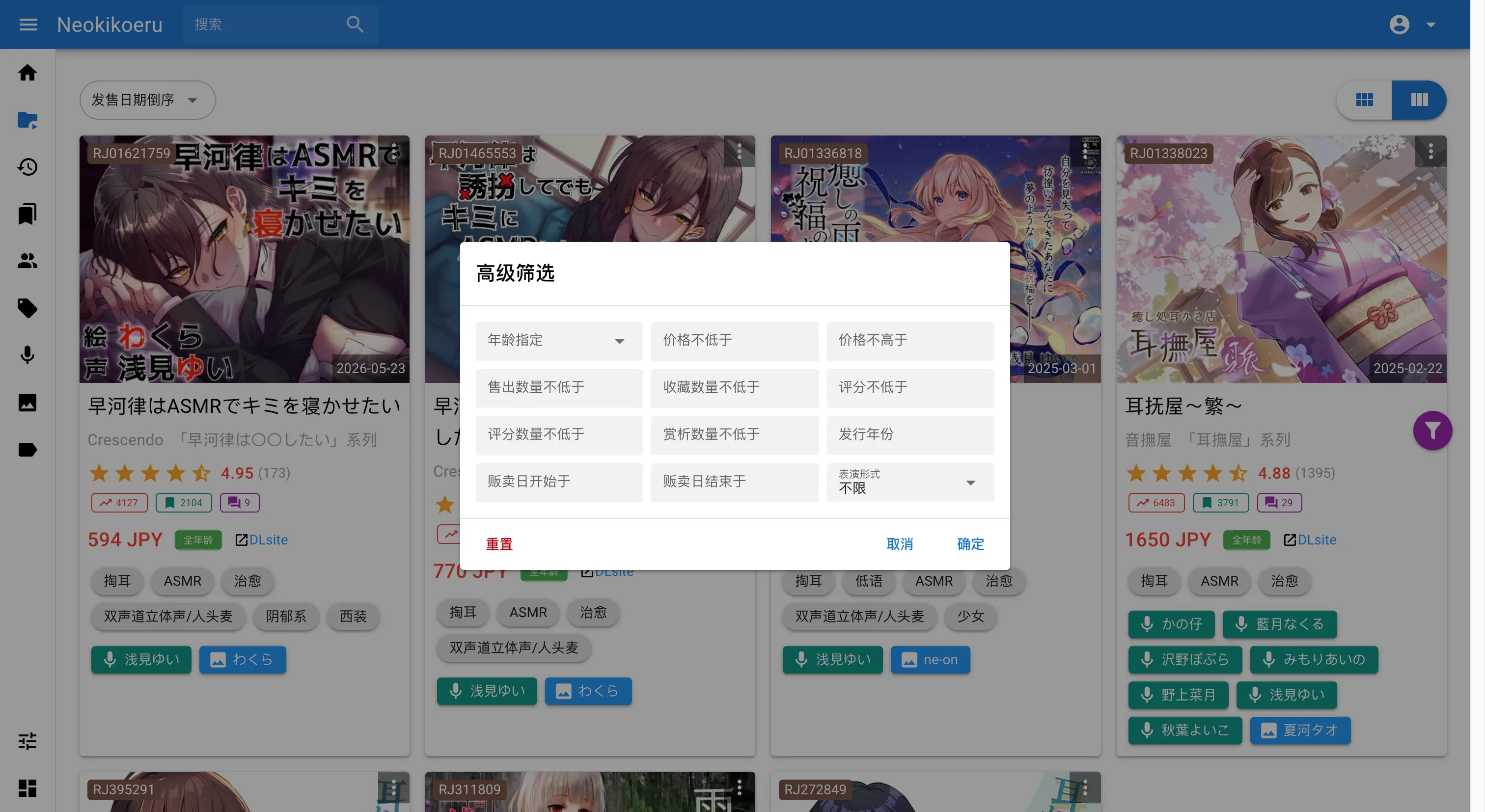The image size is (1485, 812).
Task: Open the sidebar folder play icon
Action: pyautogui.click(x=27, y=120)
